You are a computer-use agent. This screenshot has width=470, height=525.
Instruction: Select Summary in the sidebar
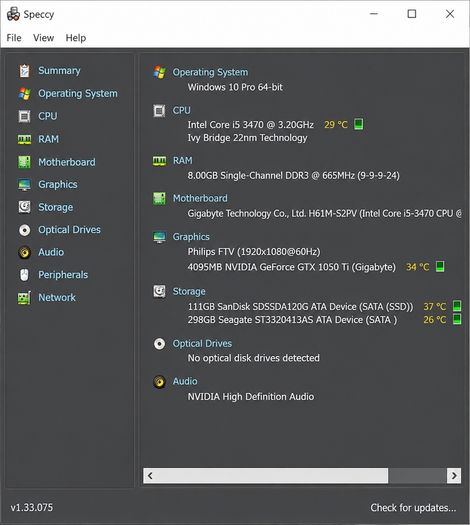click(59, 71)
